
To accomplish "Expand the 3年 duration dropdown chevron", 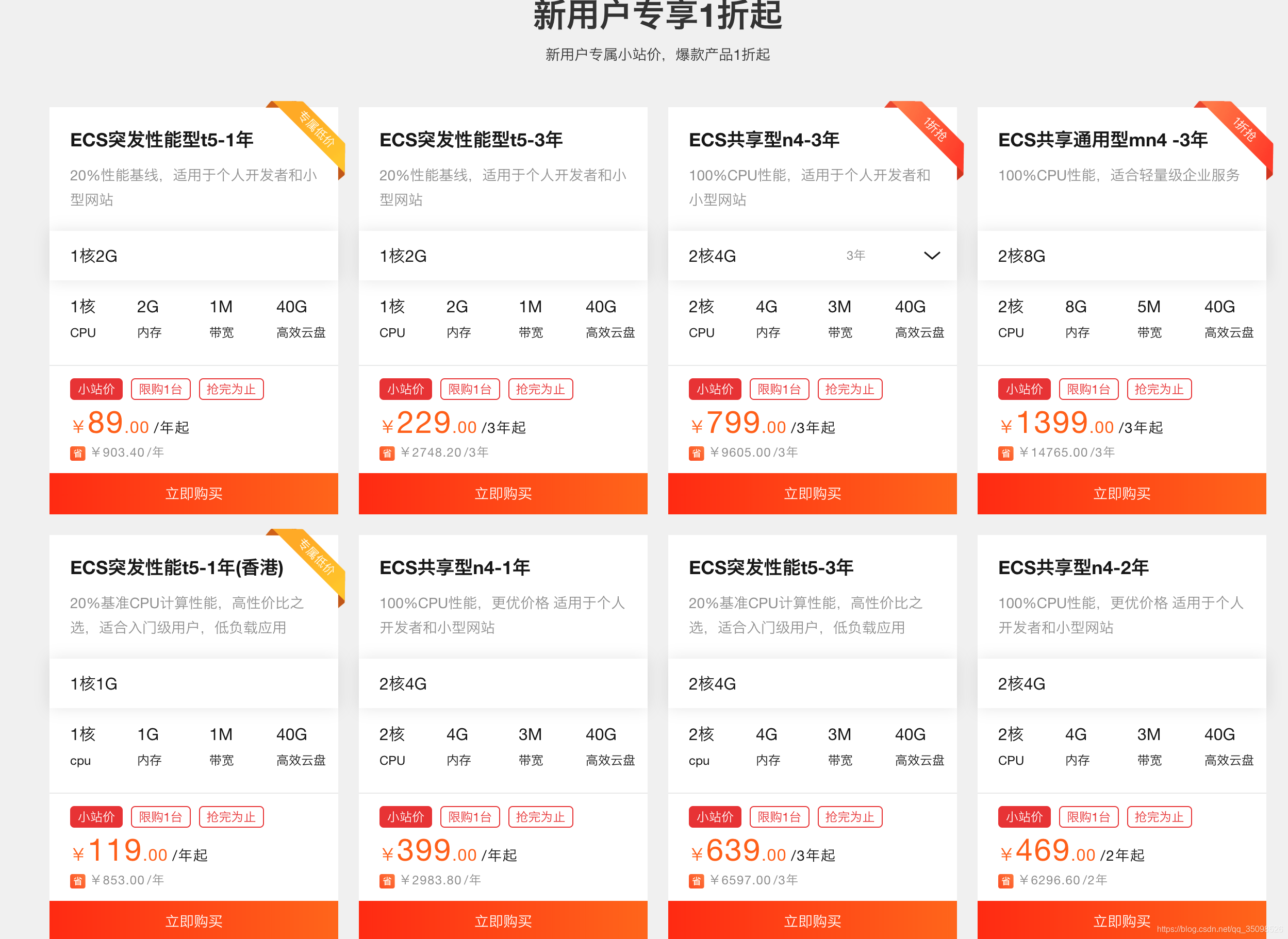I will (932, 256).
